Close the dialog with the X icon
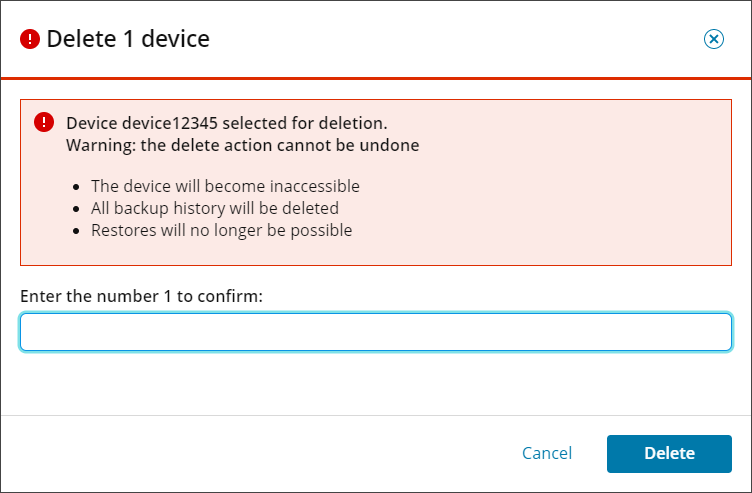The image size is (752, 493). click(713, 39)
